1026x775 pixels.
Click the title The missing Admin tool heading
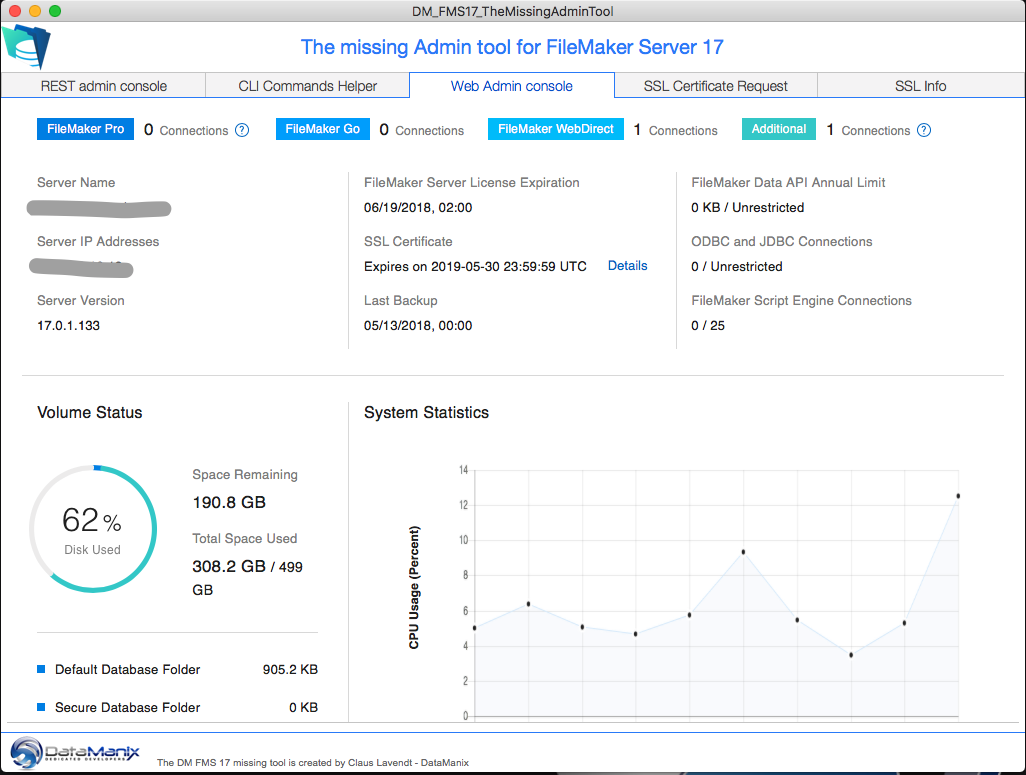(x=512, y=47)
